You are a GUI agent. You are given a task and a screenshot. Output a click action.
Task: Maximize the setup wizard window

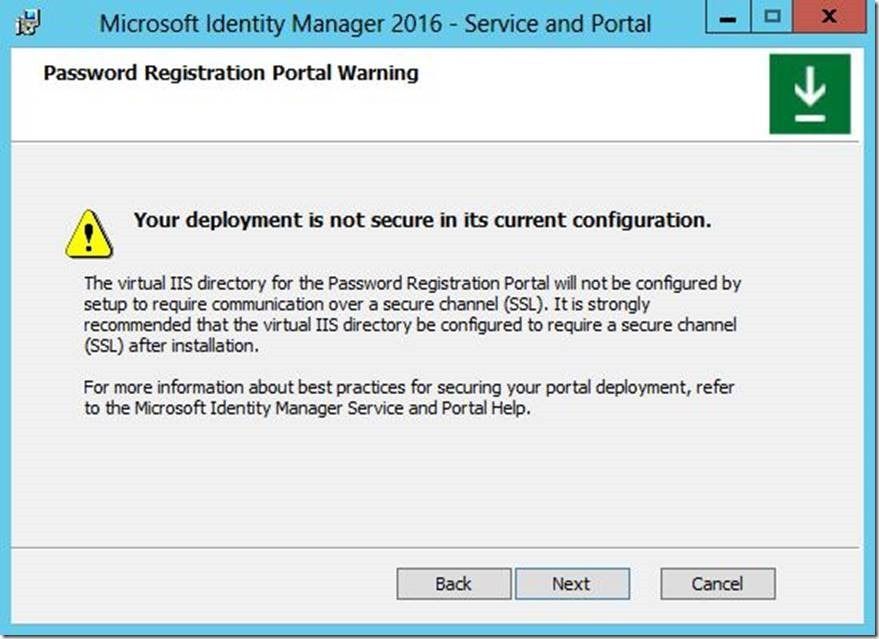[772, 17]
